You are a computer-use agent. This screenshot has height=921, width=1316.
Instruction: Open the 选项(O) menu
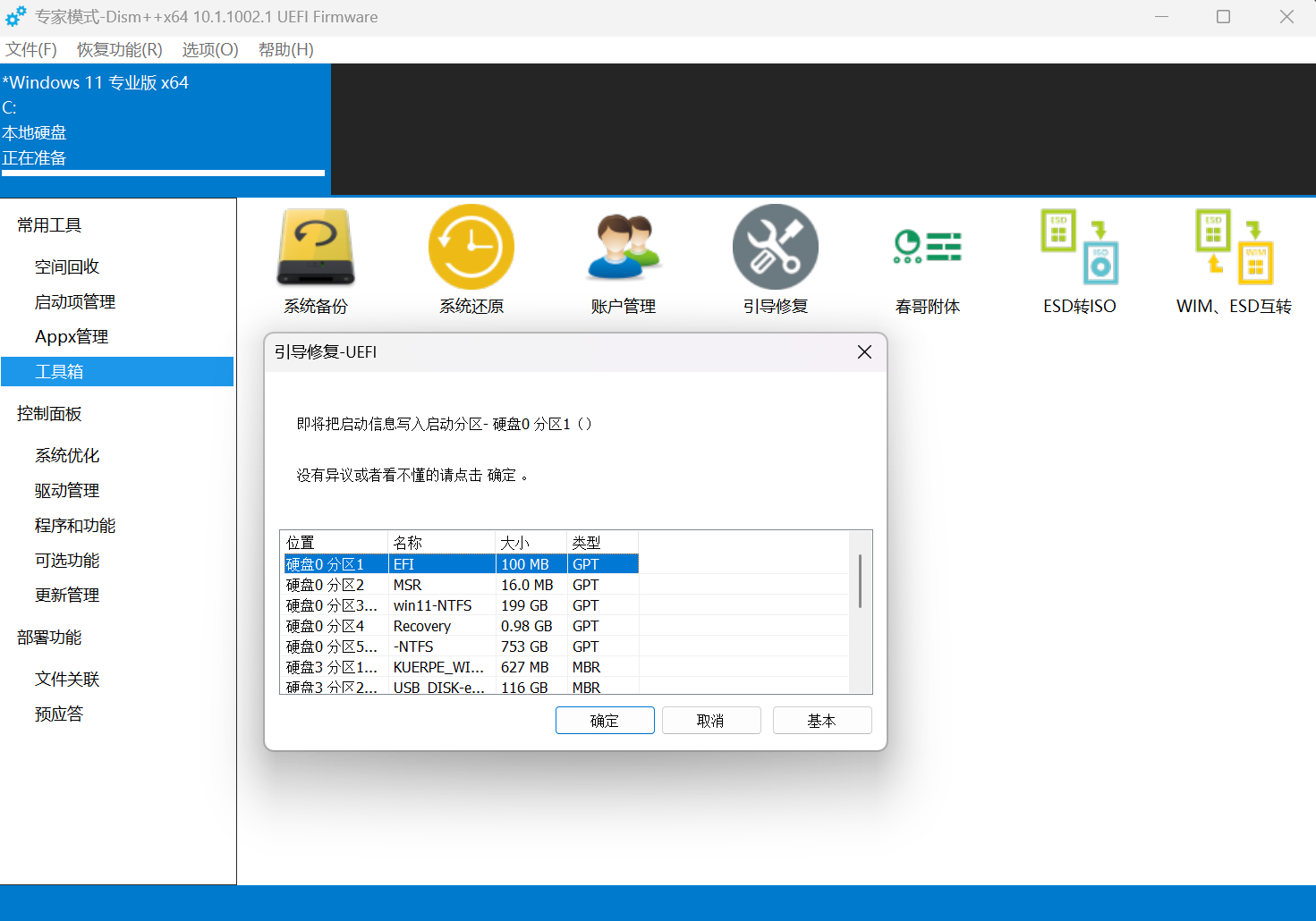[x=210, y=50]
